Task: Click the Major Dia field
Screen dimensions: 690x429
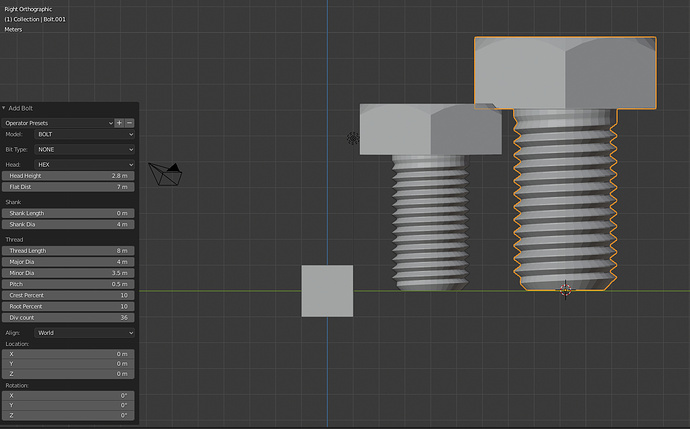Action: (x=68, y=262)
